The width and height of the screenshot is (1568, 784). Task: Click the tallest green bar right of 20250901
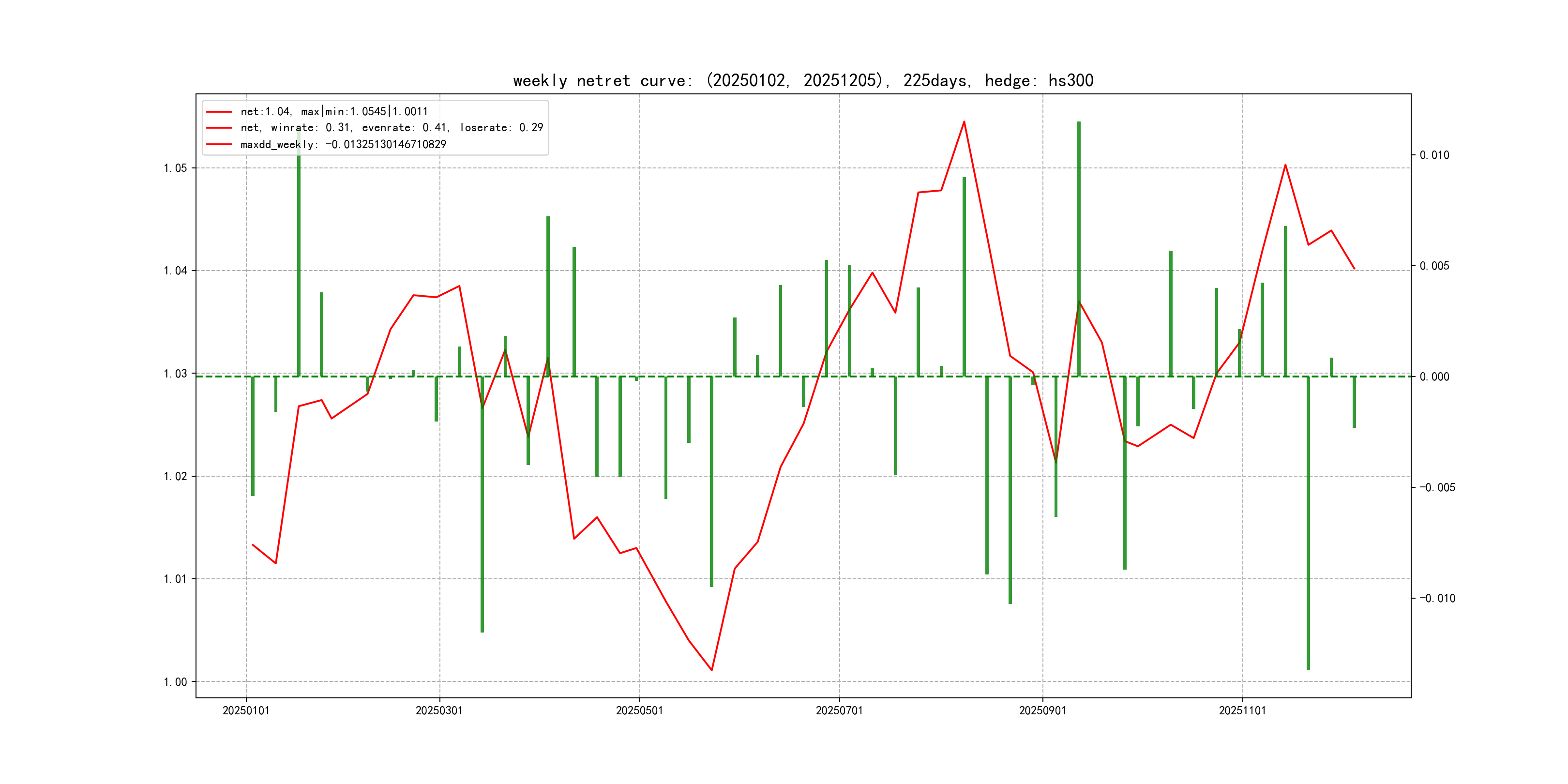1079,243
